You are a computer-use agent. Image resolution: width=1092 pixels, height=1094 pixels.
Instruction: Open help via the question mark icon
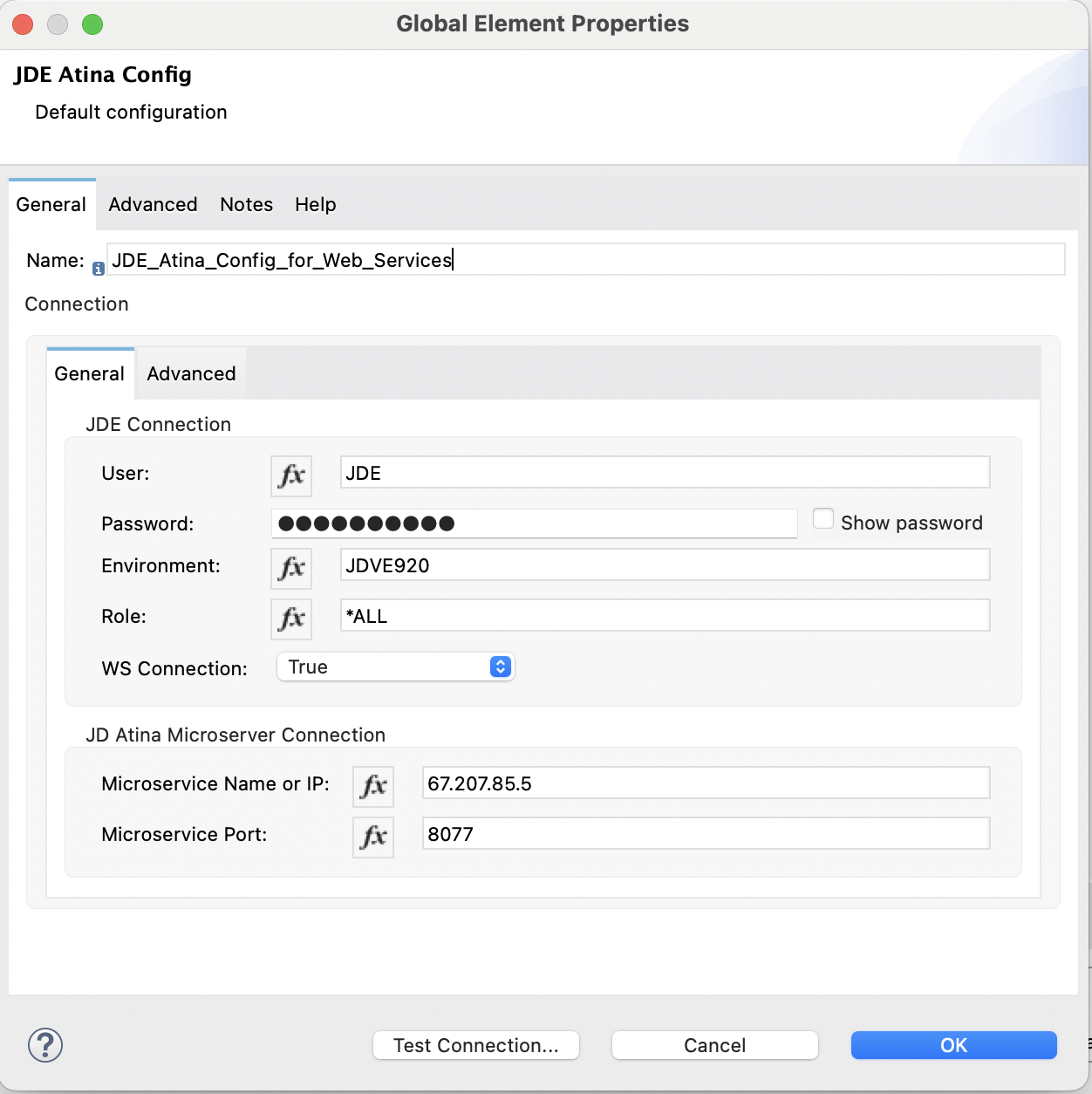45,1044
